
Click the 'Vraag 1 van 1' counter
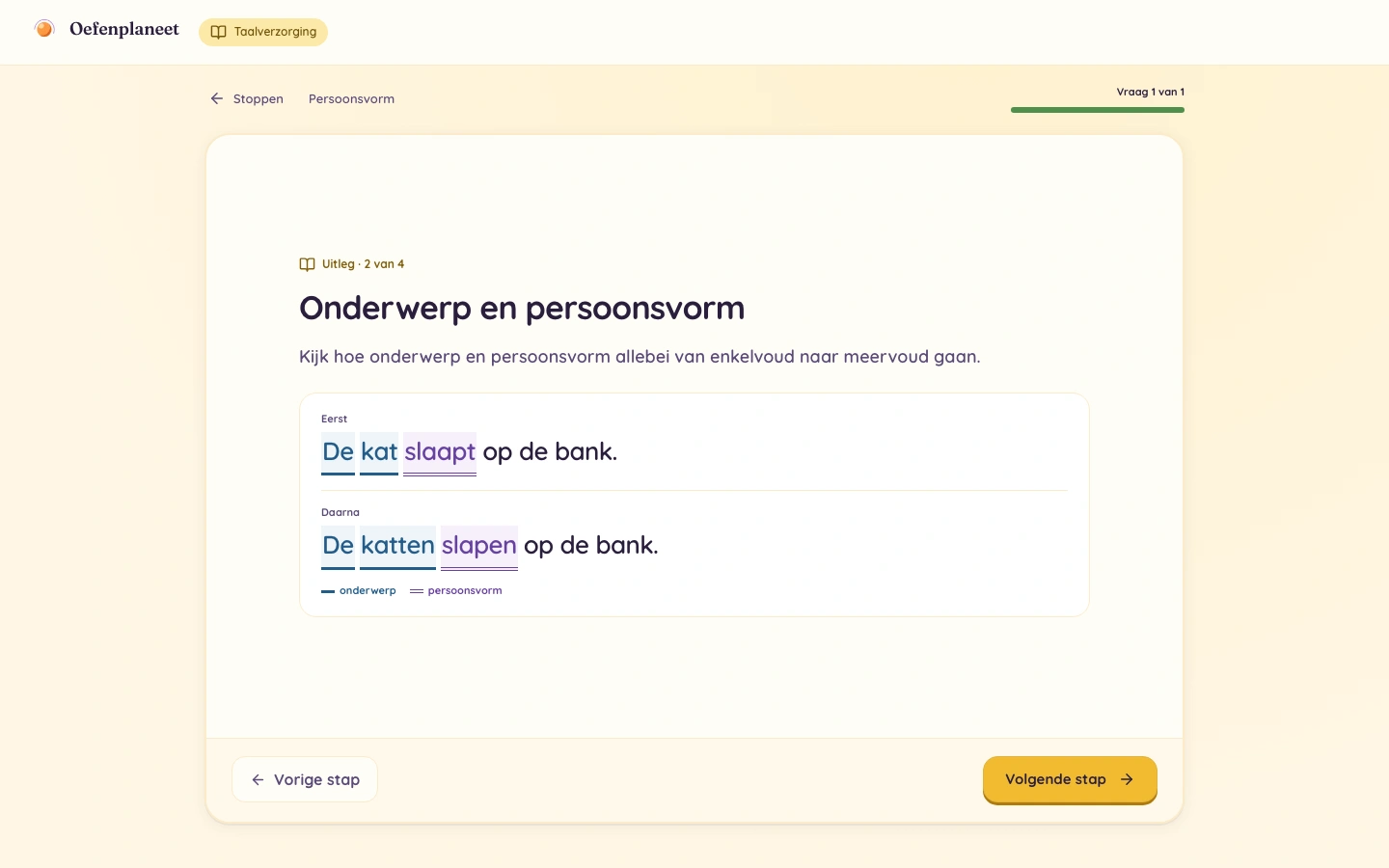click(x=1151, y=92)
